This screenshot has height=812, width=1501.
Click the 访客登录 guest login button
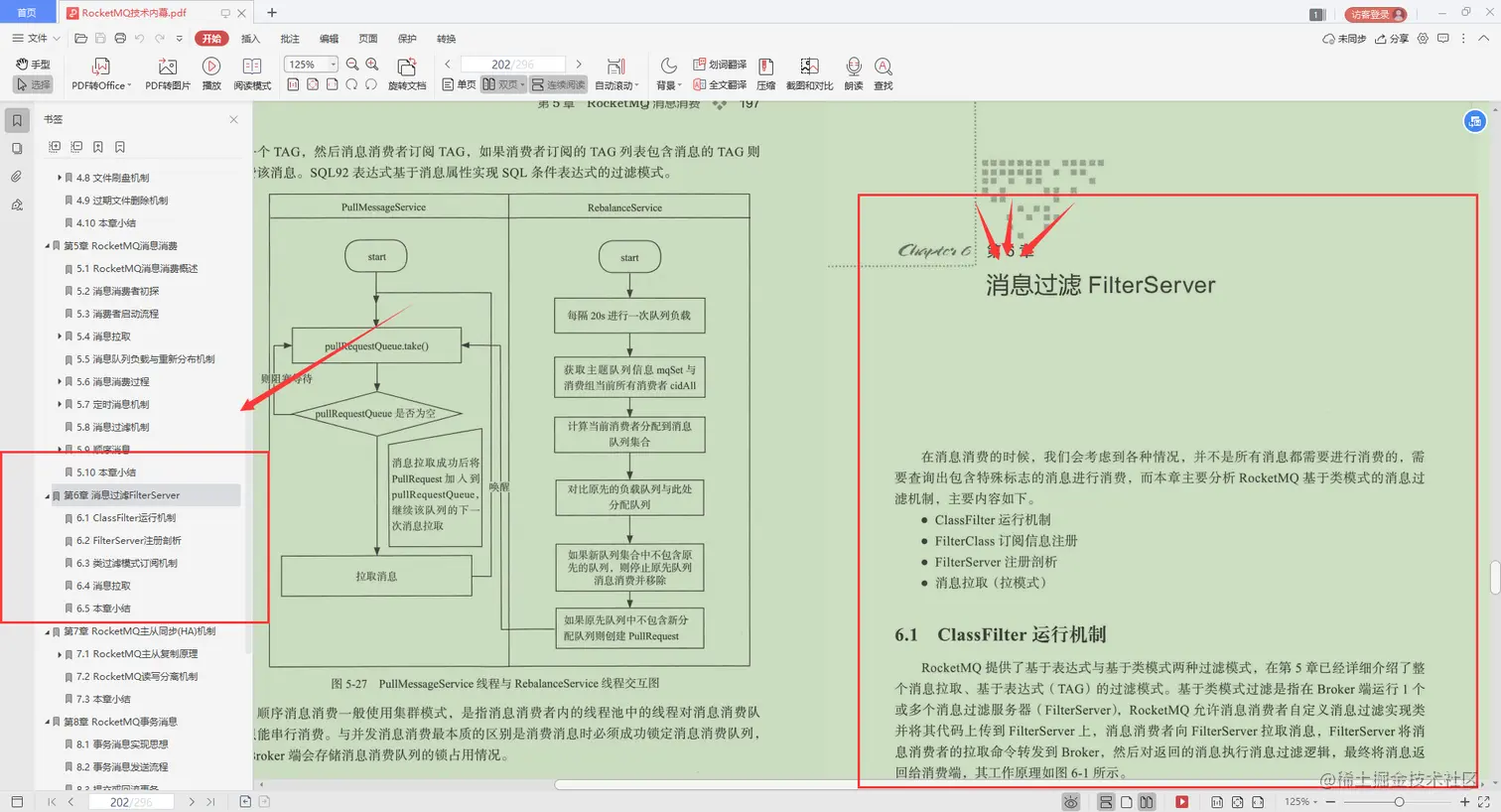click(1375, 15)
